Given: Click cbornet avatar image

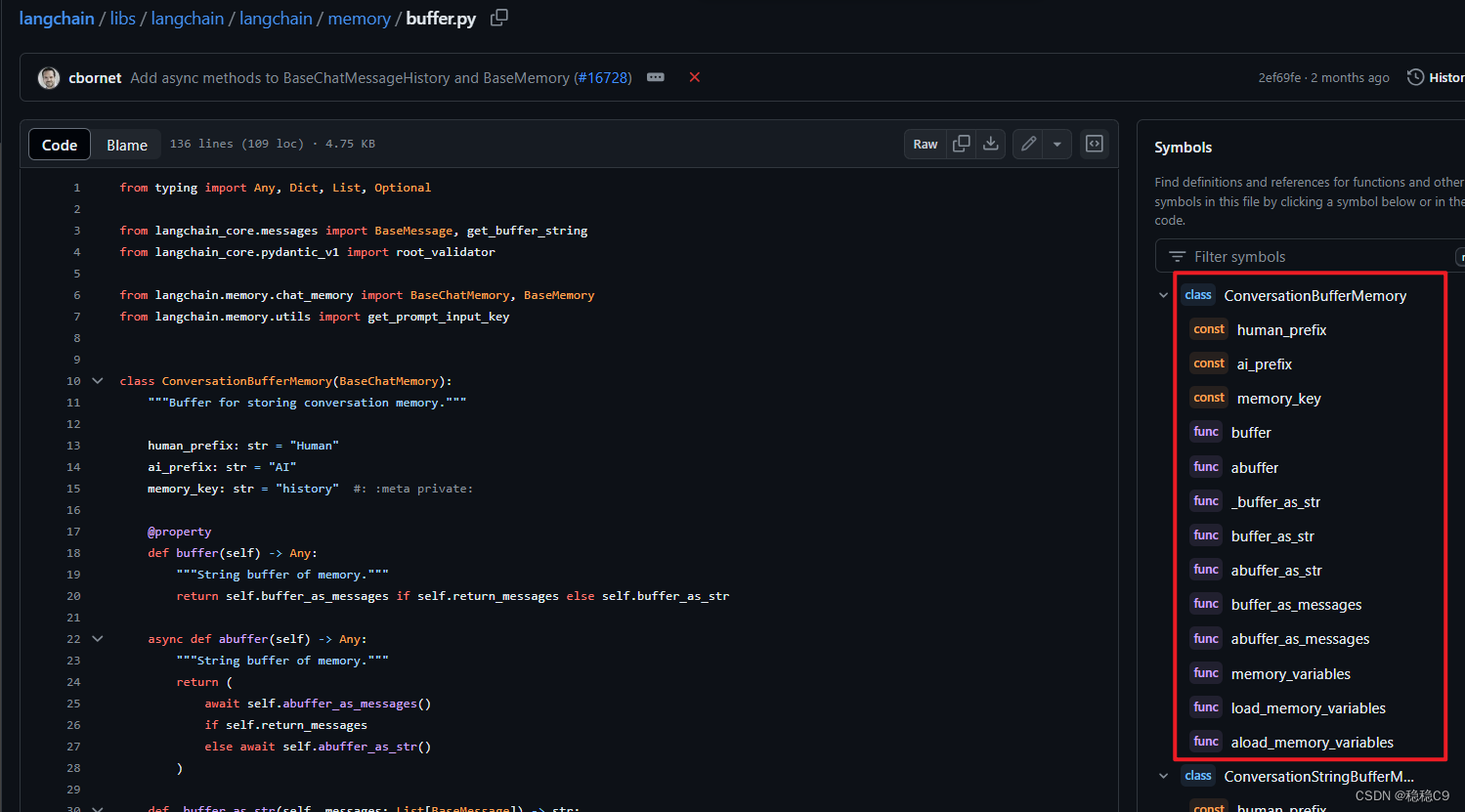Looking at the screenshot, I should pos(49,77).
